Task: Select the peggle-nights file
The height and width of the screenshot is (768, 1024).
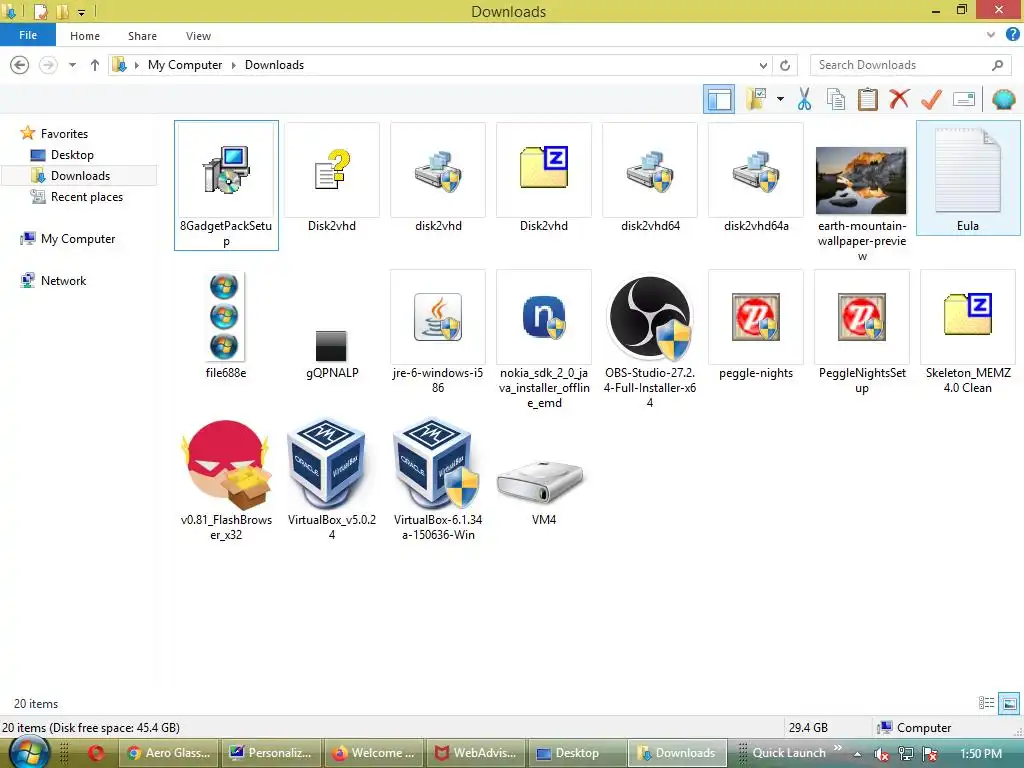Action: click(756, 325)
